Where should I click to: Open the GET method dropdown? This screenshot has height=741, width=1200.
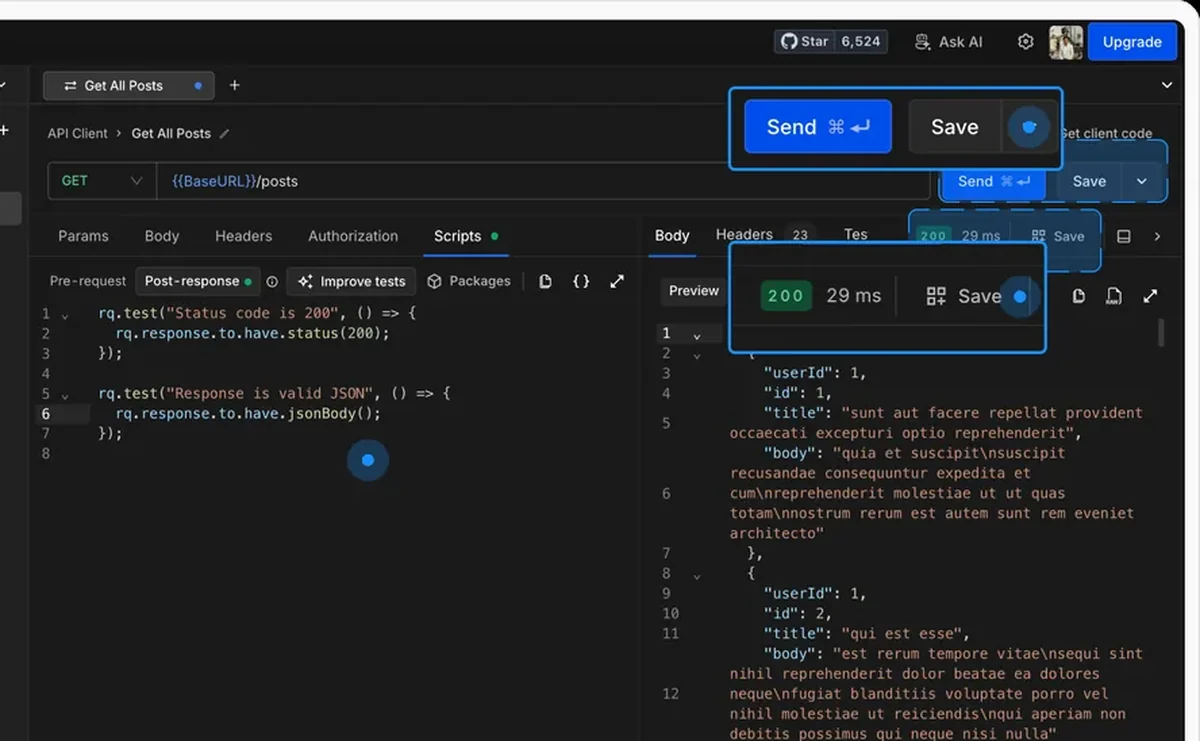click(102, 181)
